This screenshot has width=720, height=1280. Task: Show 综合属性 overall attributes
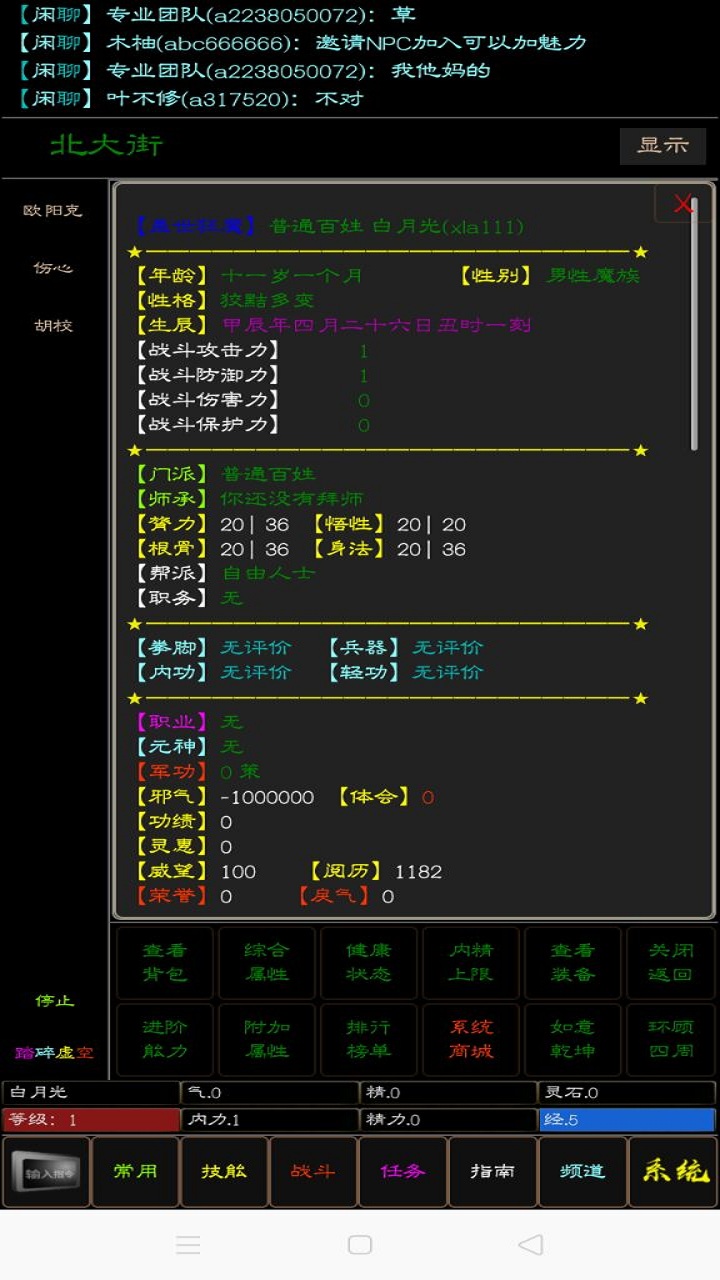tap(267, 962)
